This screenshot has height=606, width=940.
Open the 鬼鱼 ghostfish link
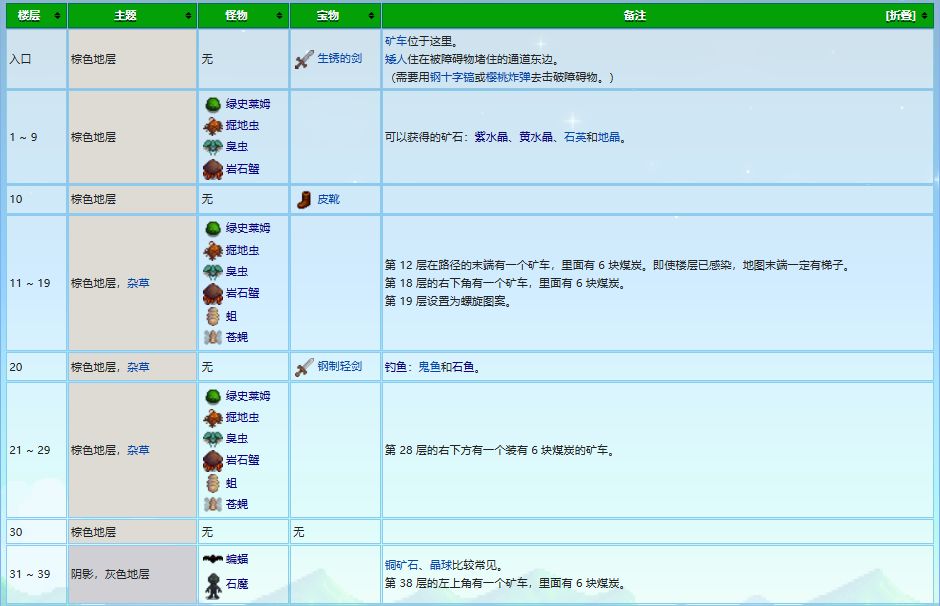click(x=429, y=367)
